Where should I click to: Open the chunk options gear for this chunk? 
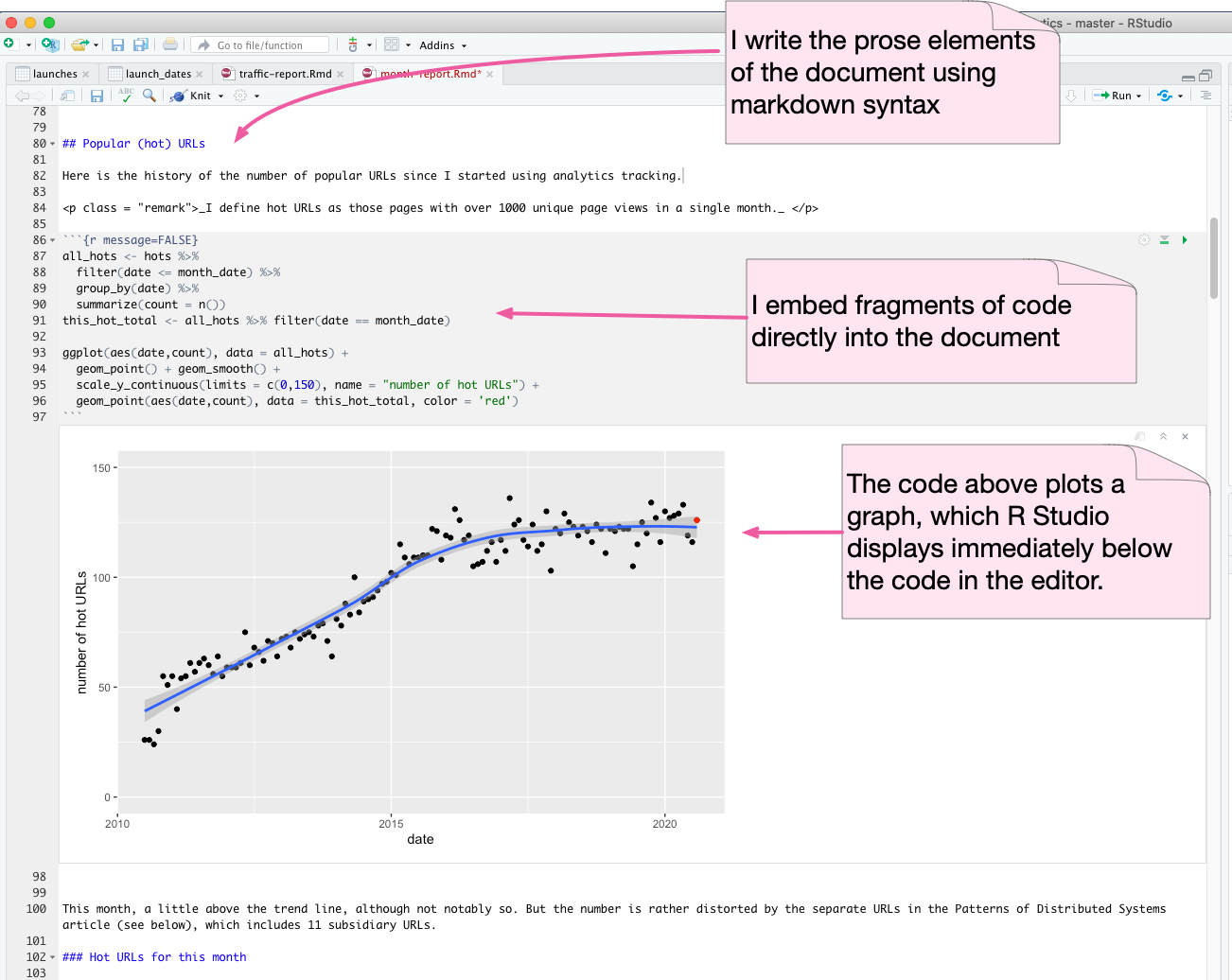point(1144,240)
